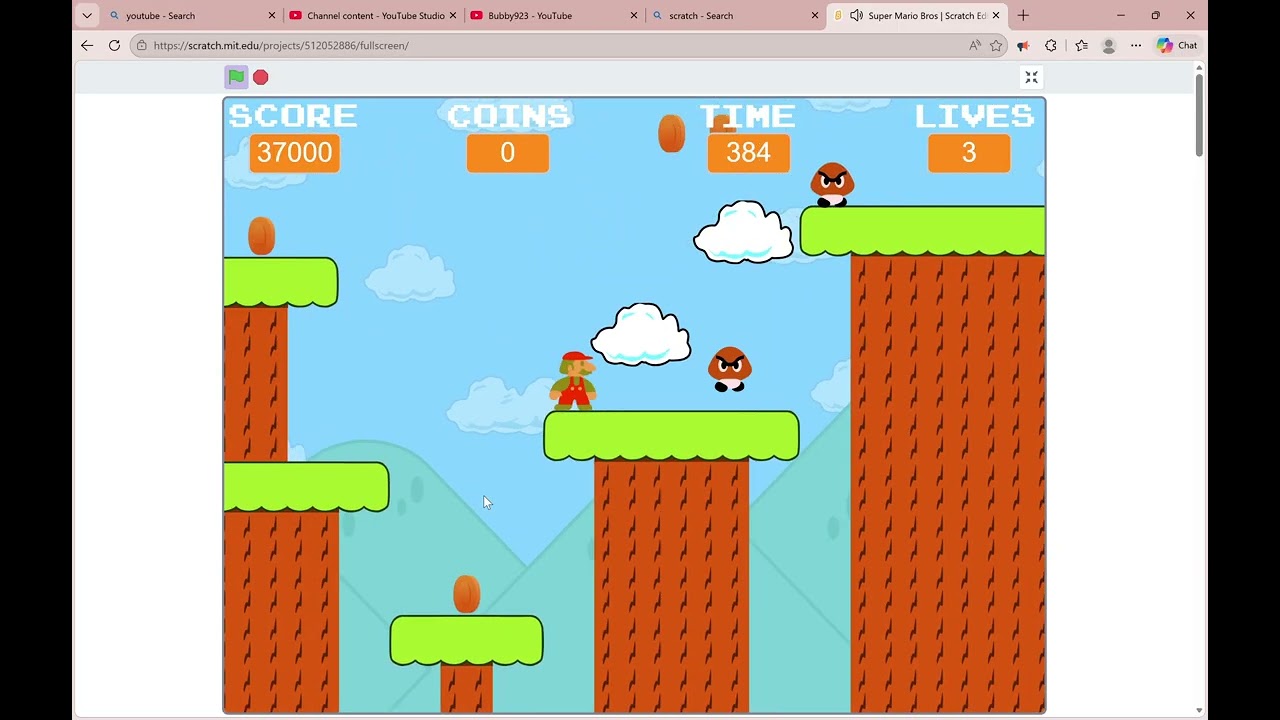Open the browser profile avatar
The height and width of the screenshot is (720, 1280).
click(1108, 45)
